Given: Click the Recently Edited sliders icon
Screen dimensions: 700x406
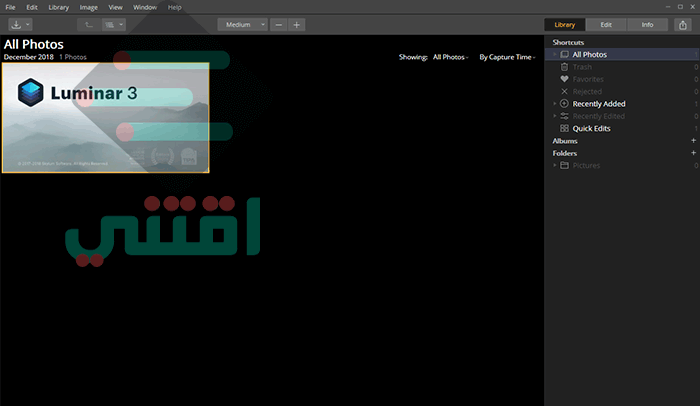Looking at the screenshot, I should [x=564, y=116].
